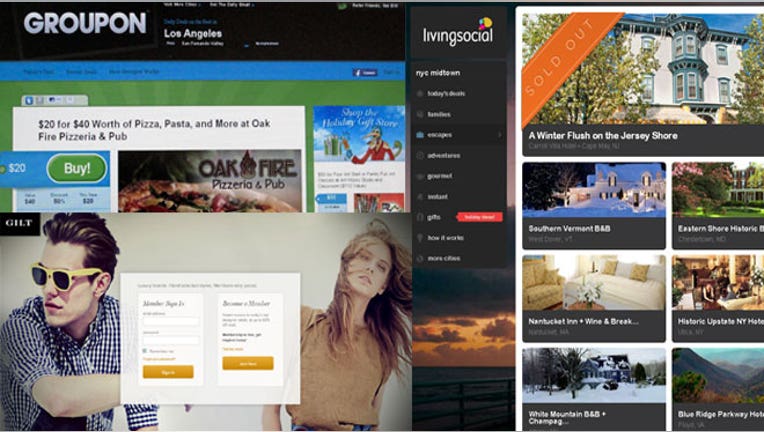Click the Oak Fire Pizzeria deal image
The height and width of the screenshot is (432, 764).
coord(210,181)
